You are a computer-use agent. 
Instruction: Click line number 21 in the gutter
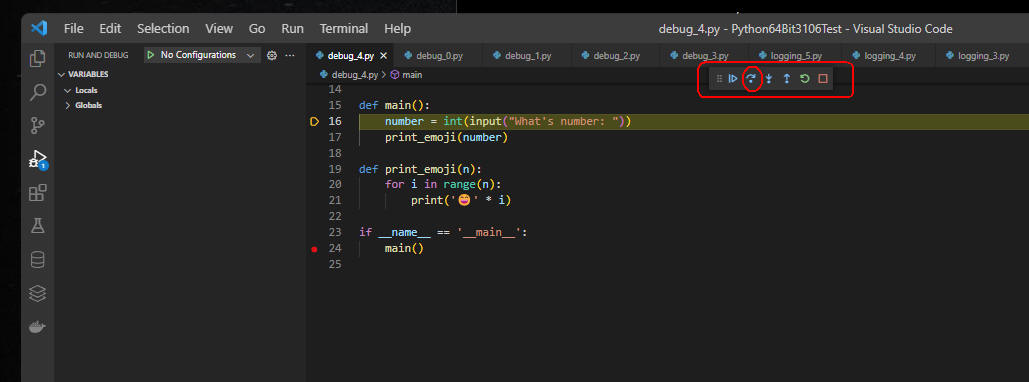(335, 201)
